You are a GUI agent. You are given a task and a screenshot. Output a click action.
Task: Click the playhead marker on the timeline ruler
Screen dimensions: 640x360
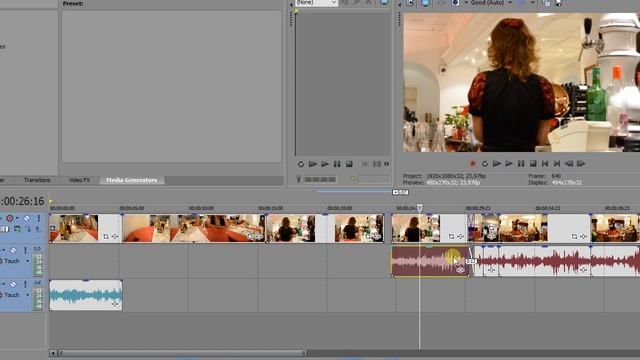coord(419,208)
